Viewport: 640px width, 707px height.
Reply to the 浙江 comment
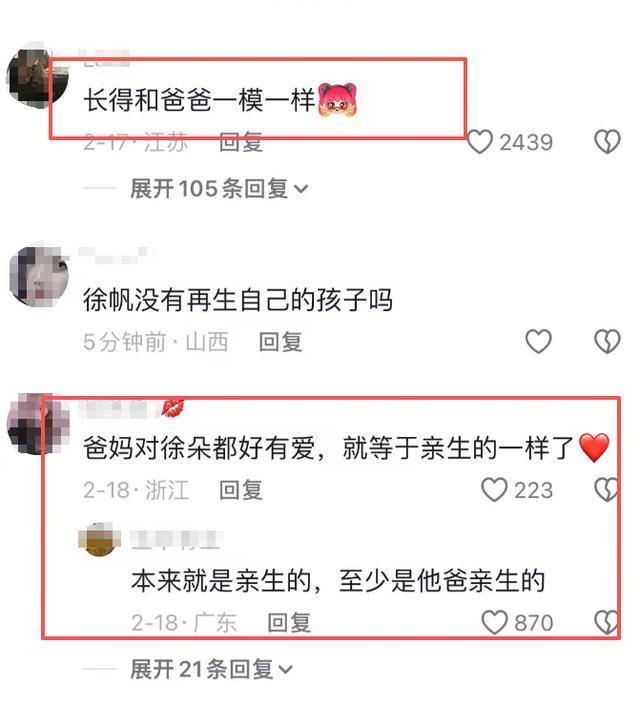pyautogui.click(x=241, y=491)
